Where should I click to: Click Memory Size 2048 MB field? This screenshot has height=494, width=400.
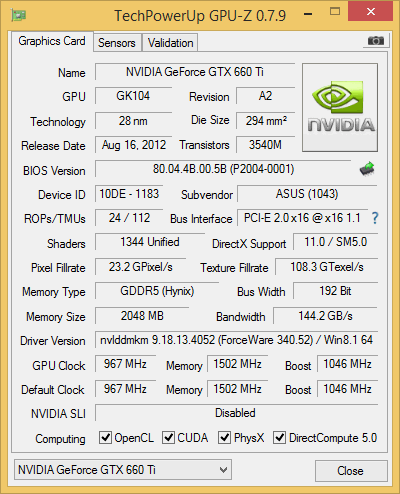coord(142,316)
